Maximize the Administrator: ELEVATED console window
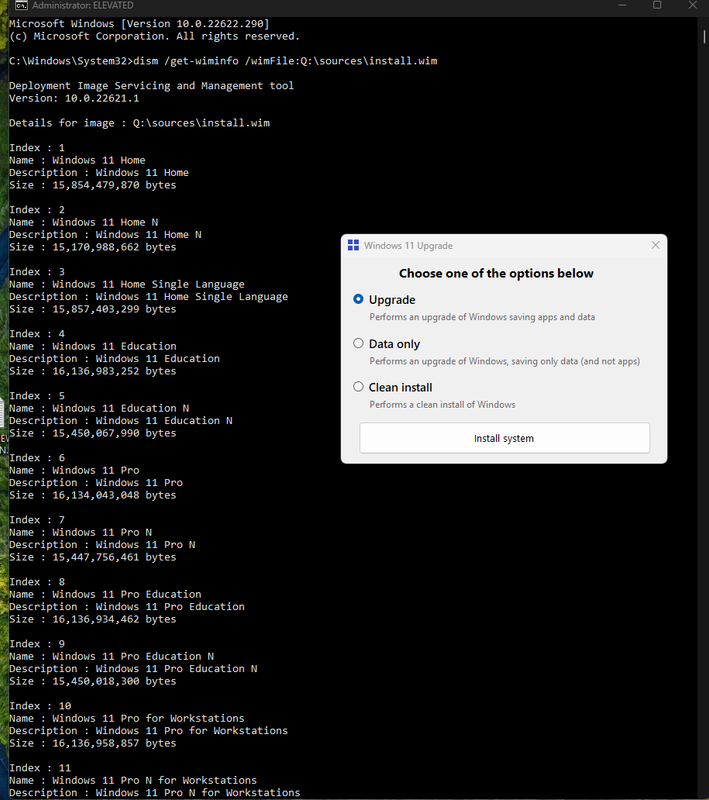This screenshot has height=800, width=709. coord(657,5)
